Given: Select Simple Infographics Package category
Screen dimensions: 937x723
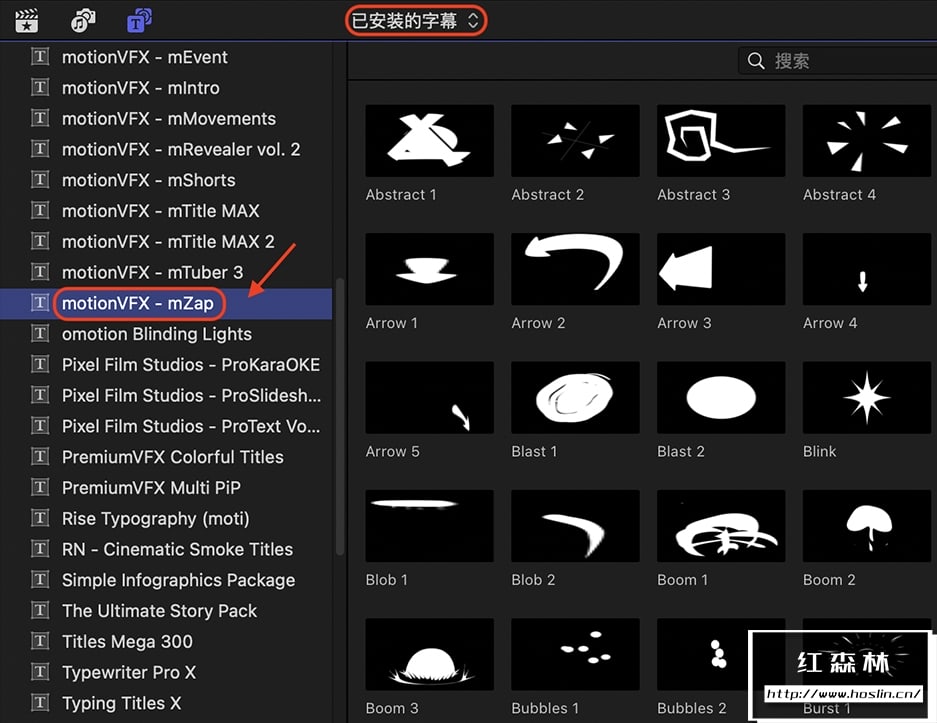Looking at the screenshot, I should pyautogui.click(x=166, y=580).
